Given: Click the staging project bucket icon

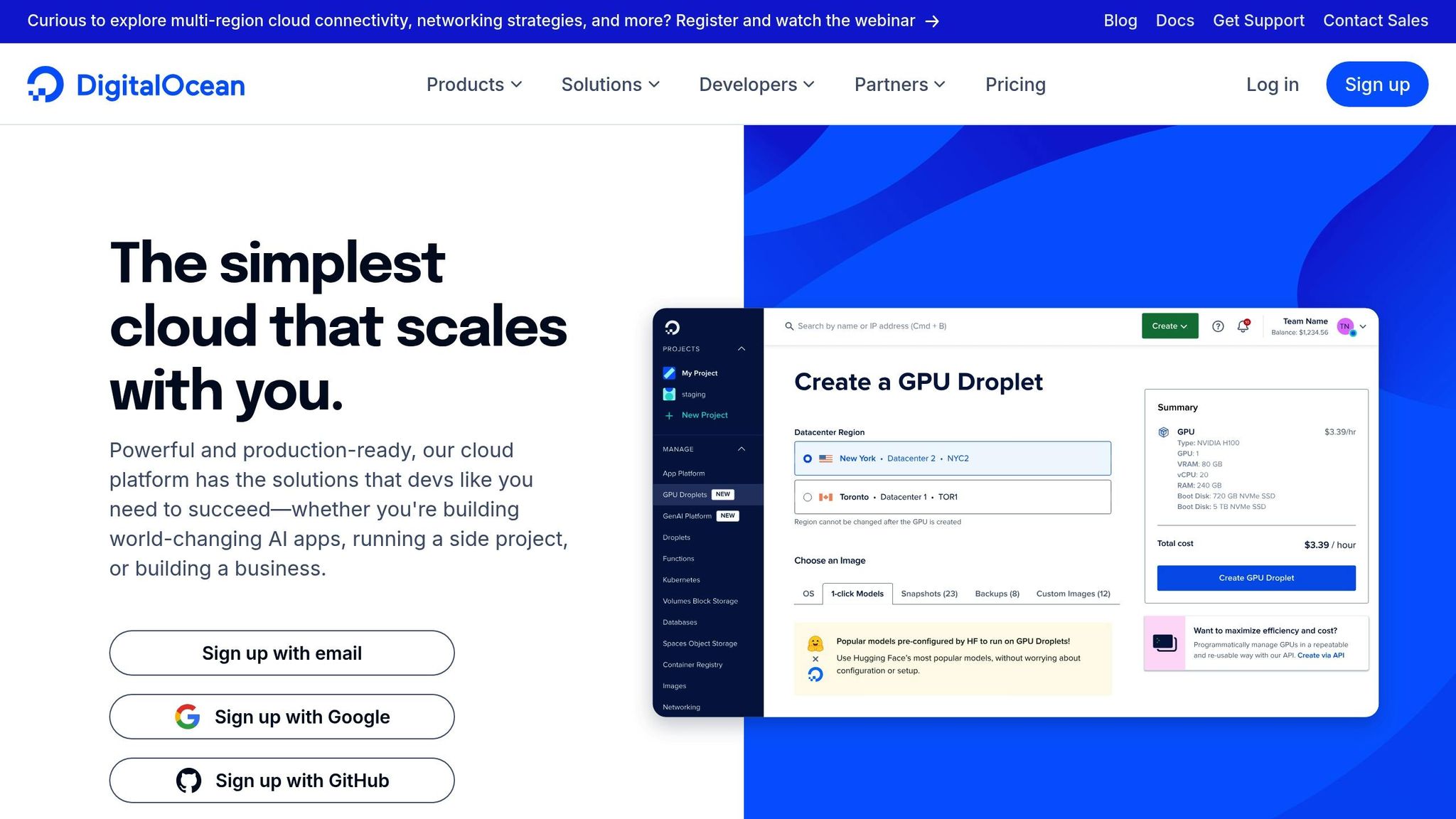Looking at the screenshot, I should point(669,394).
